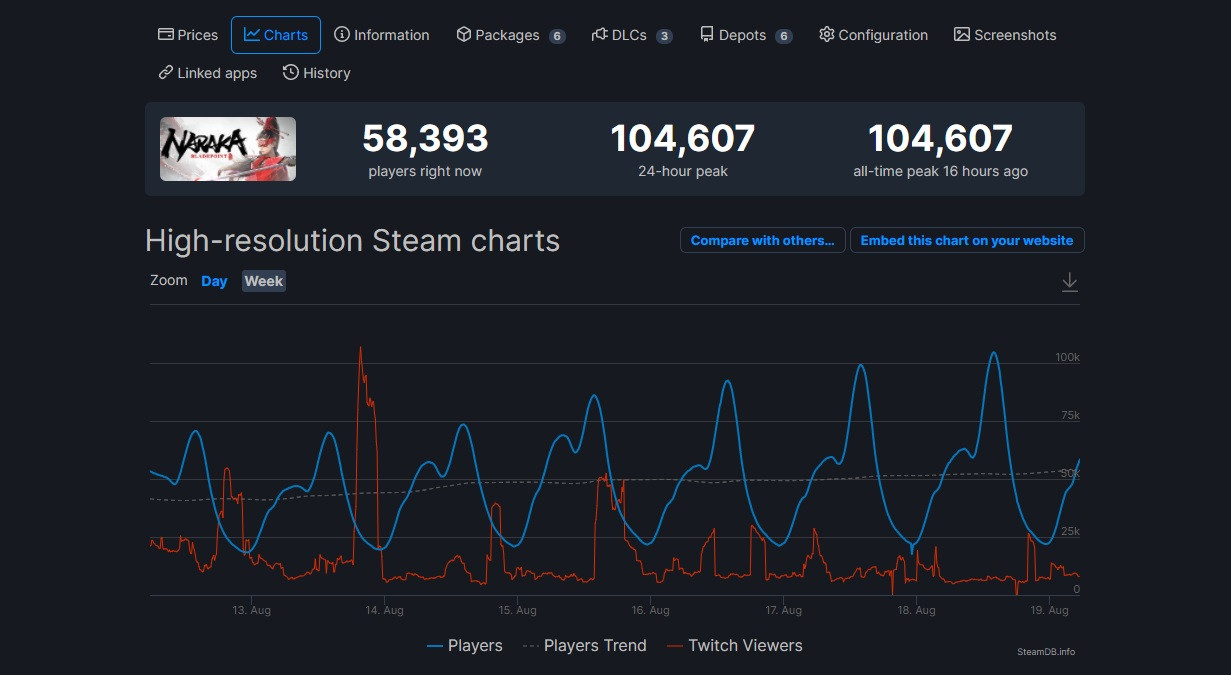
Task: Click the History clock icon
Action: [x=291, y=73]
